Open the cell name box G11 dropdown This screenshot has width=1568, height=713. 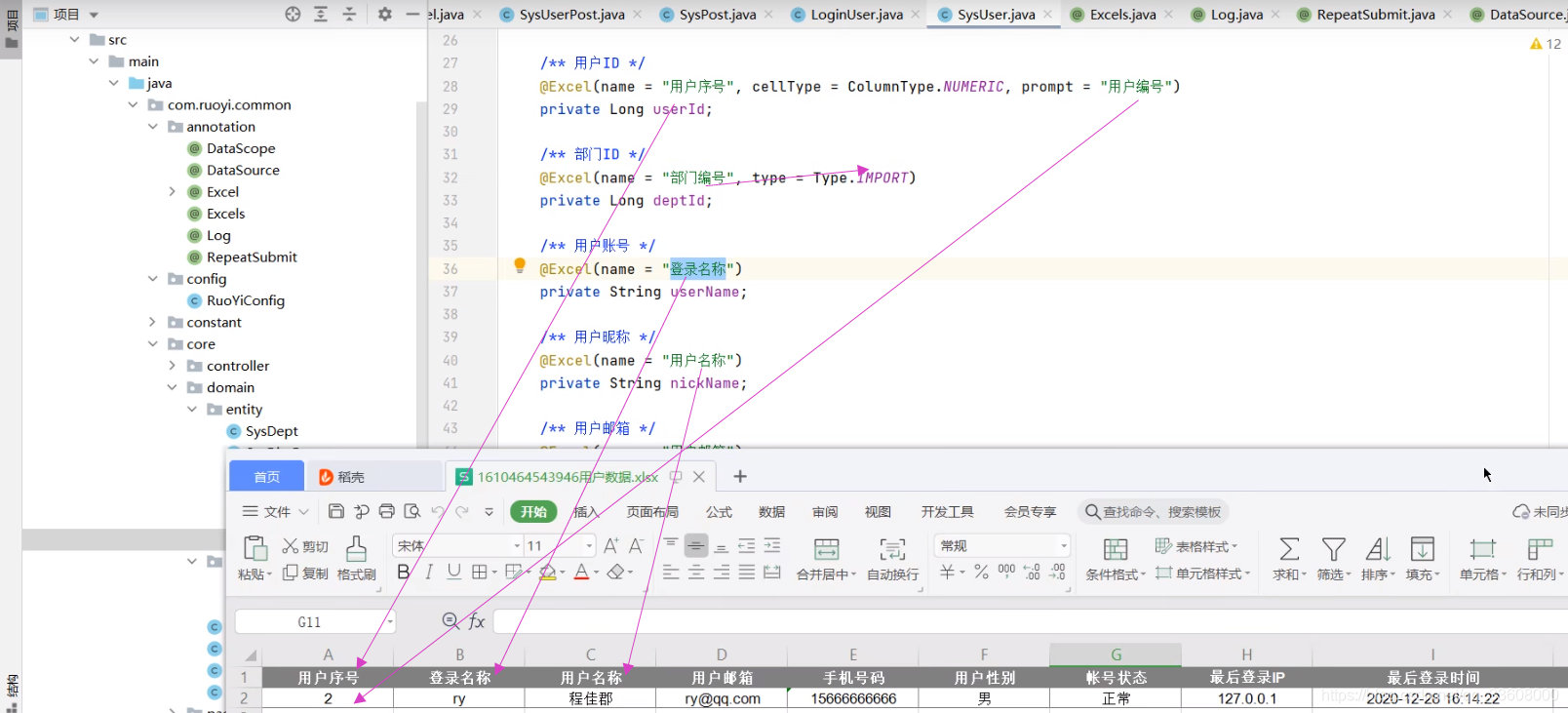pyautogui.click(x=390, y=621)
